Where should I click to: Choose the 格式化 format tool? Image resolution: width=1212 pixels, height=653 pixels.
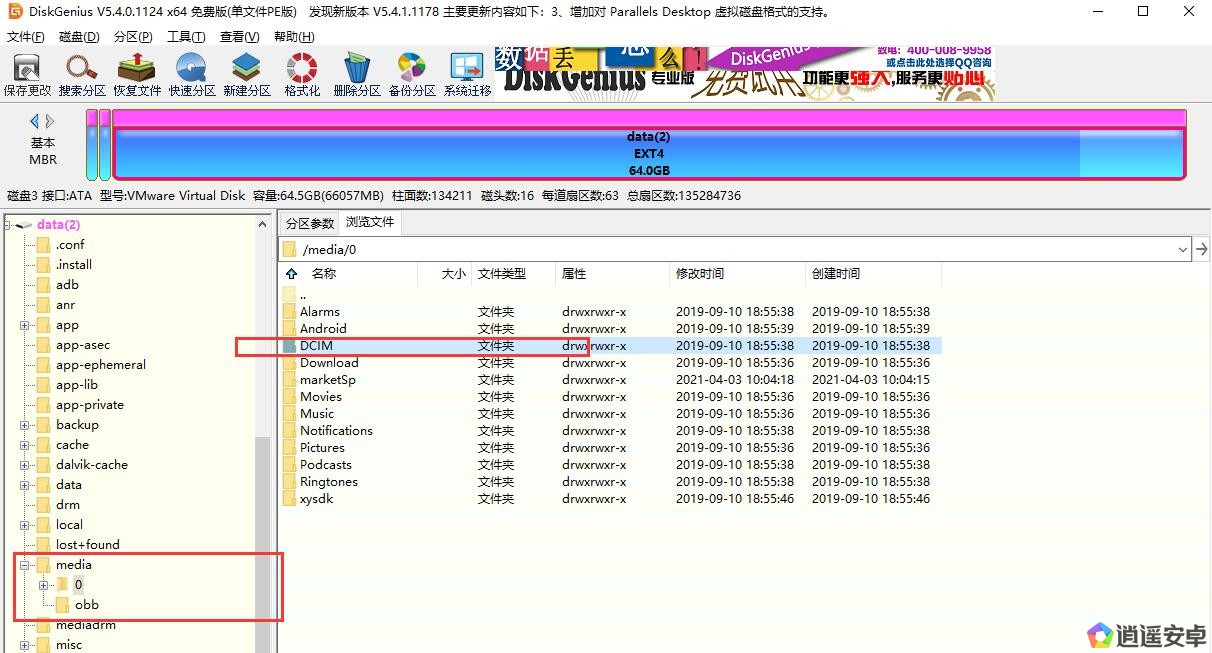point(302,75)
